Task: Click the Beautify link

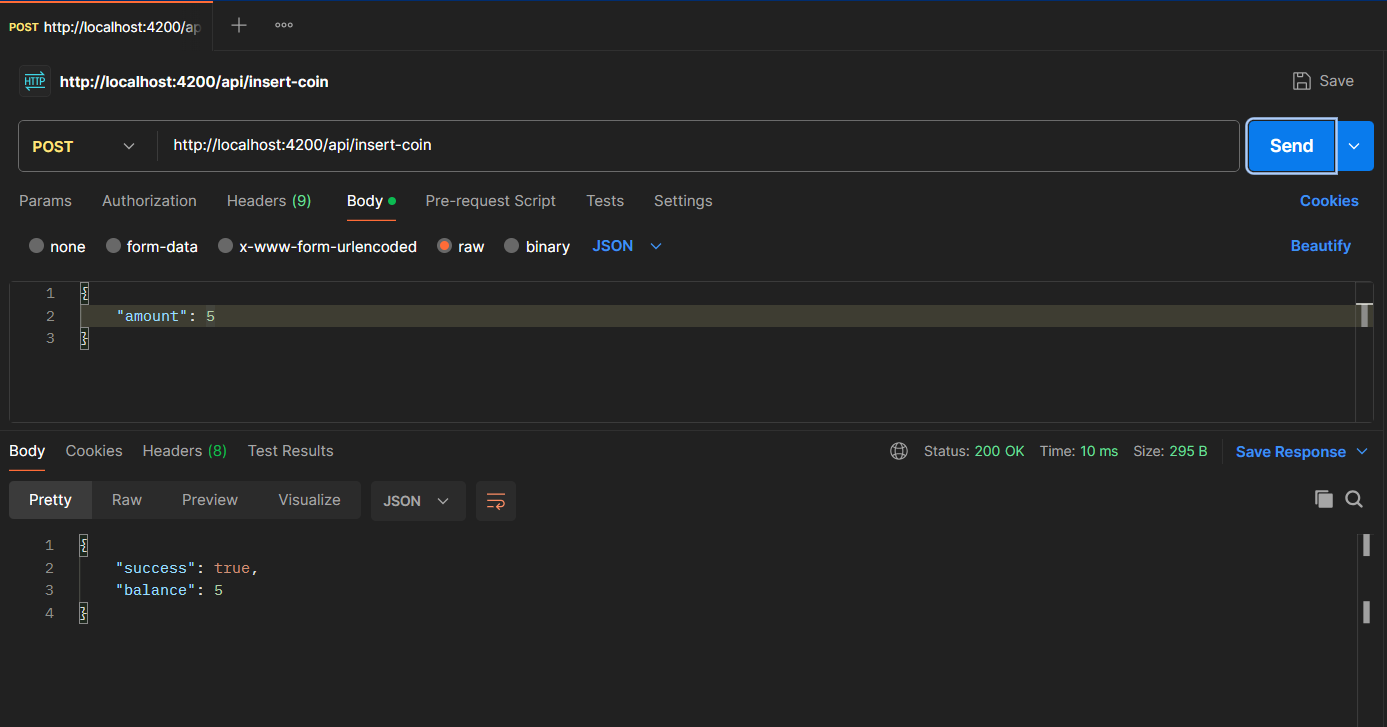Action: [1320, 246]
